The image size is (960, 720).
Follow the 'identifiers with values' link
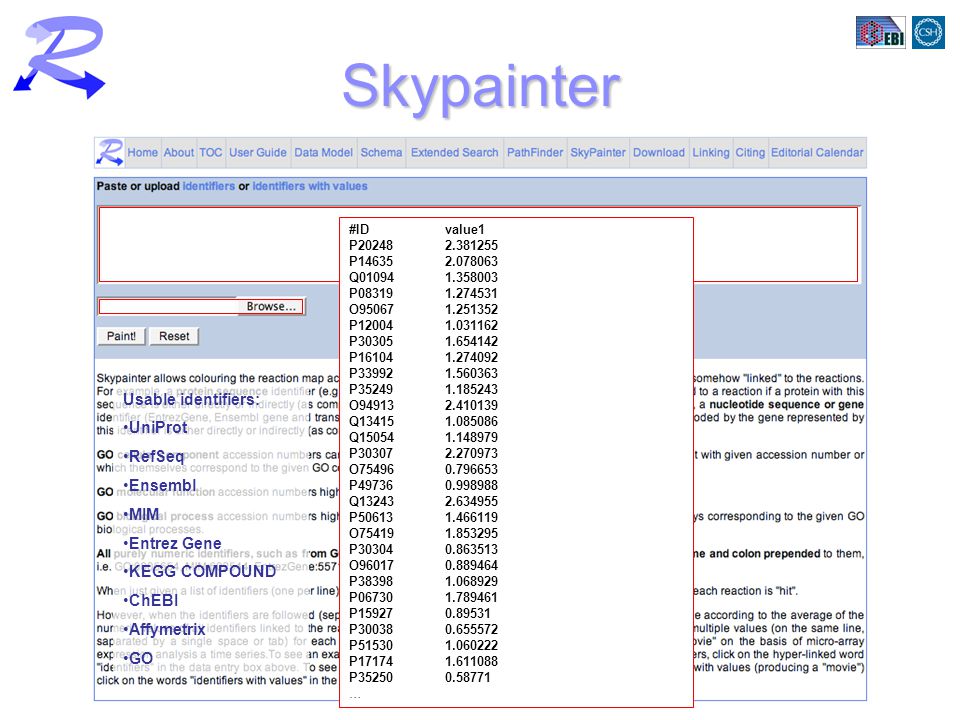pyautogui.click(x=310, y=186)
